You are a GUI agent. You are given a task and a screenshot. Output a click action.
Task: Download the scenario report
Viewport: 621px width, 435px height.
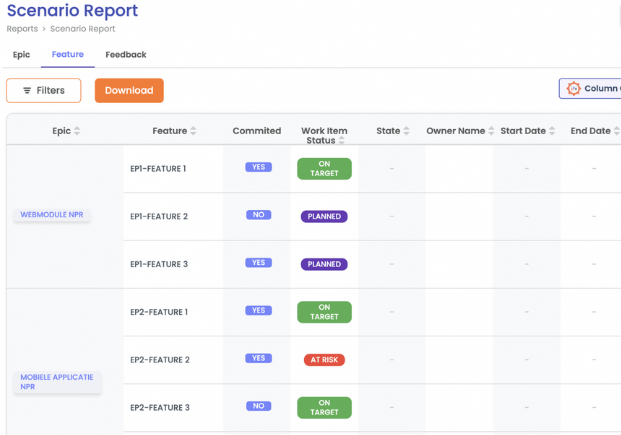coord(129,91)
